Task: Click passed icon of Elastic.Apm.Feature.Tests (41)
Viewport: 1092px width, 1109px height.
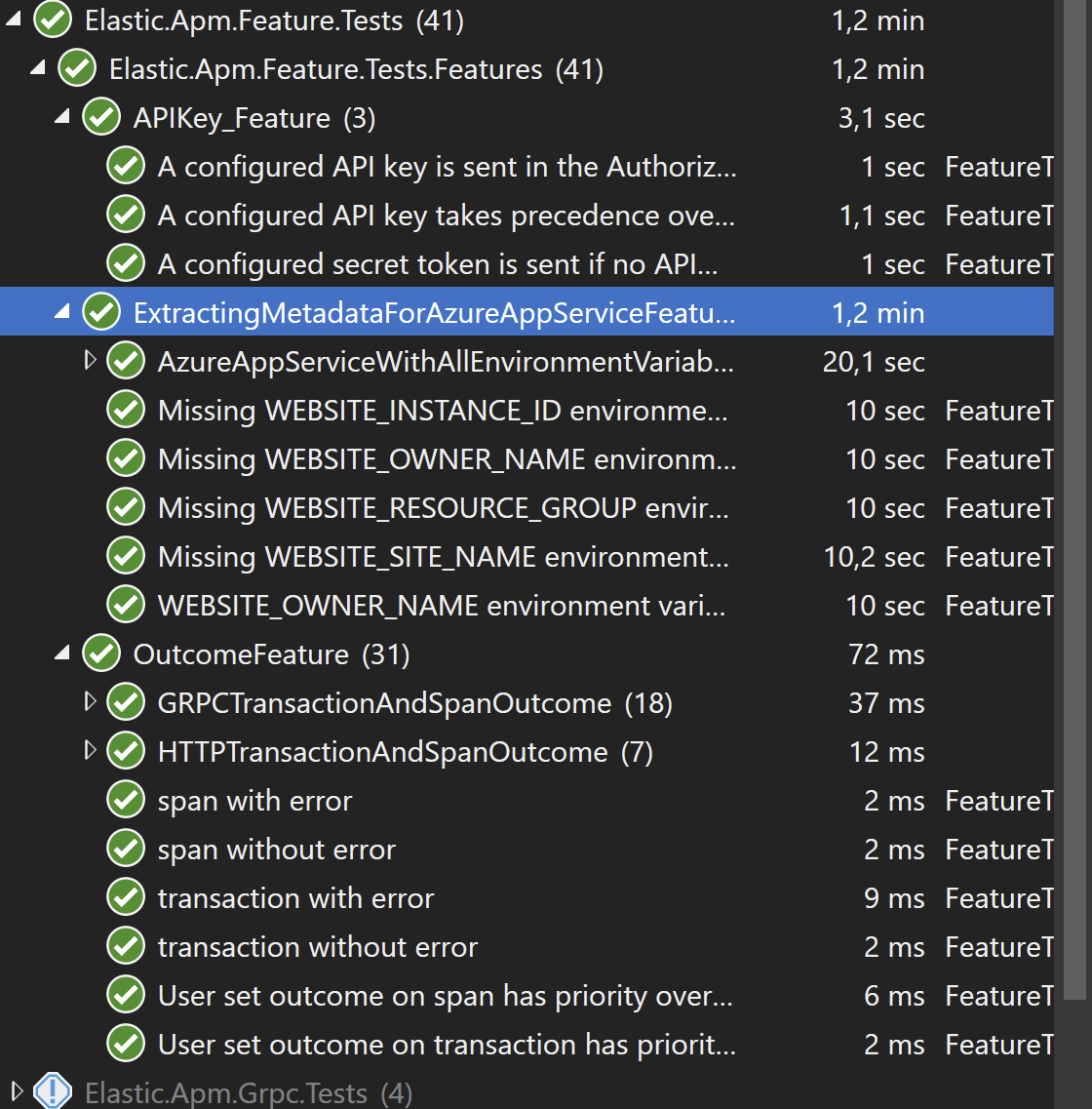Action: 53,20
